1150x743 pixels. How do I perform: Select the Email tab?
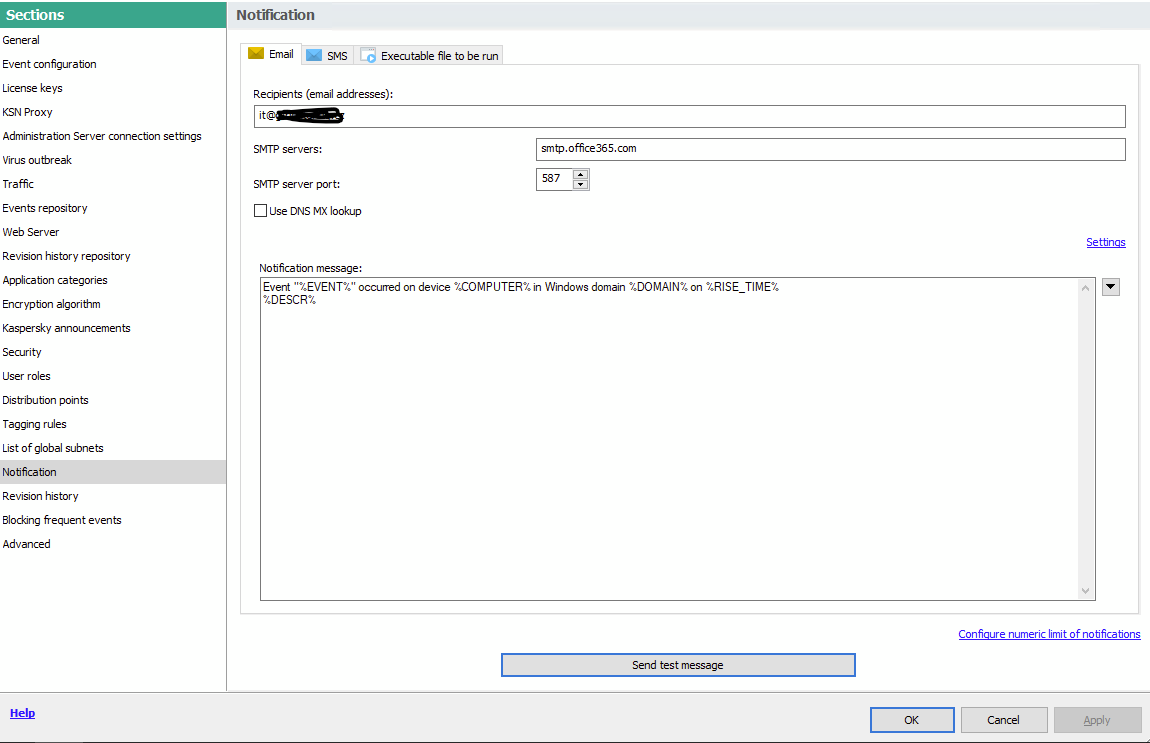271,54
